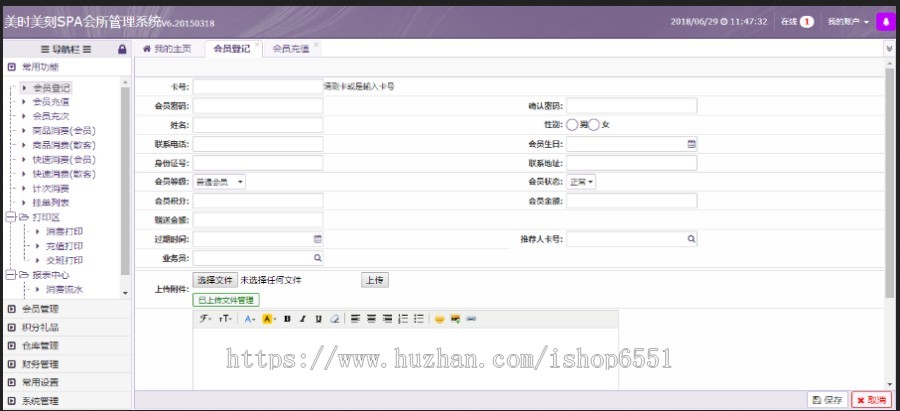
Task: Expand the 积分礼品 sidebar section
Action: (67, 327)
